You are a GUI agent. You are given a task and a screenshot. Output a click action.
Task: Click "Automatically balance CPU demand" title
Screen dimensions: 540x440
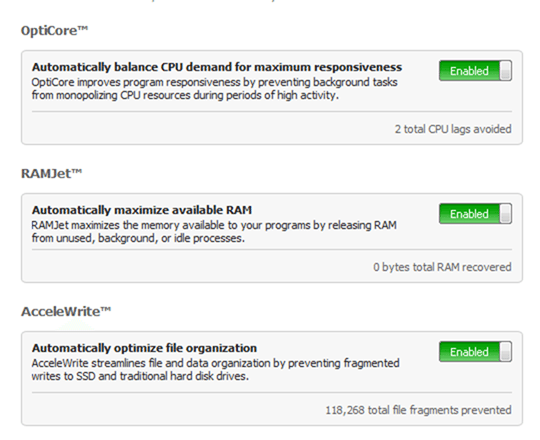(217, 67)
